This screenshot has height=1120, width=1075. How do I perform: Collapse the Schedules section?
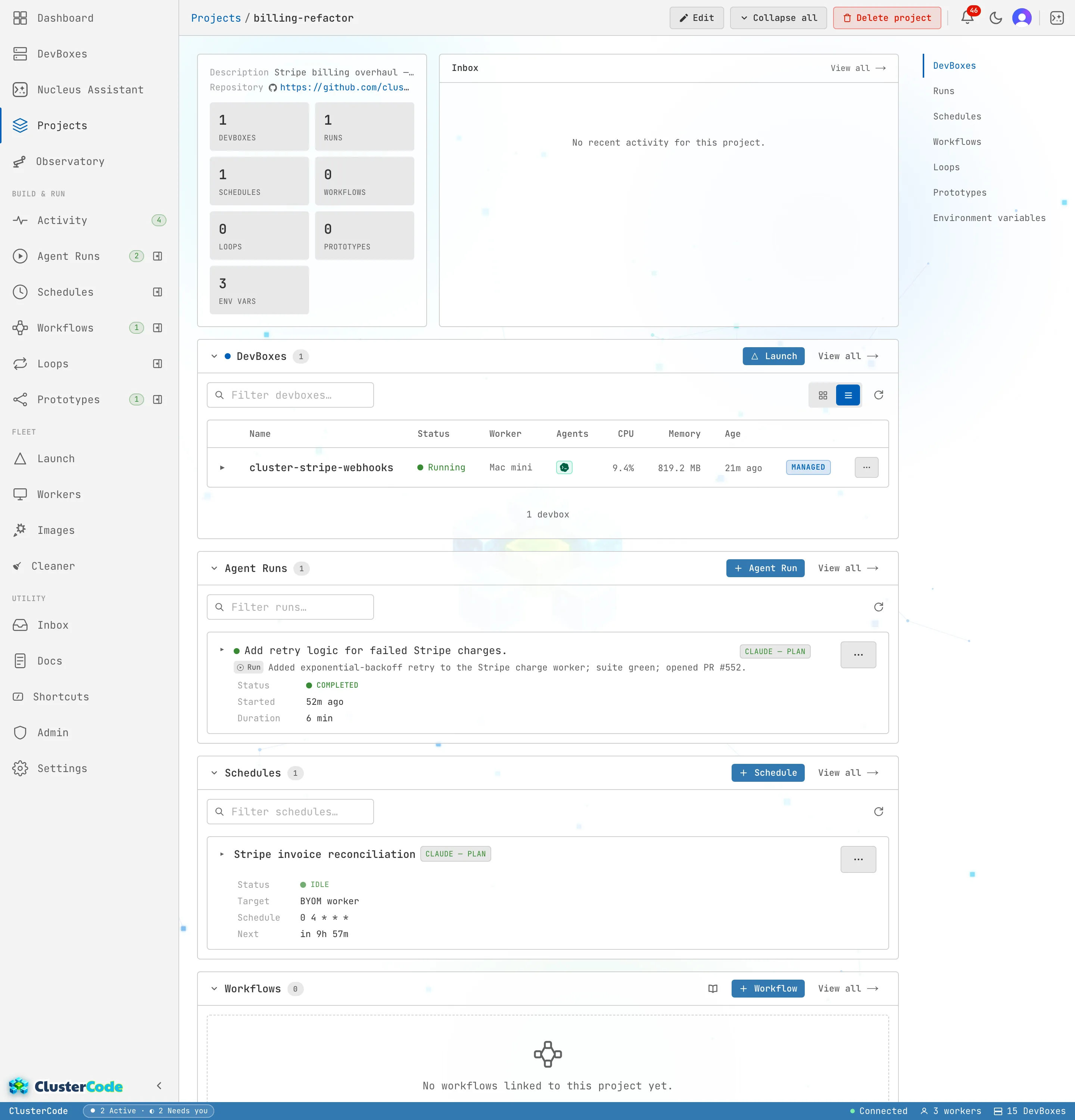[214, 772]
